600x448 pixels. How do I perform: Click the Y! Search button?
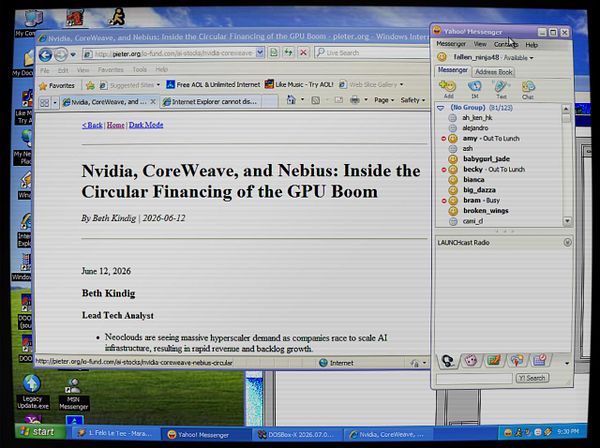click(x=532, y=378)
